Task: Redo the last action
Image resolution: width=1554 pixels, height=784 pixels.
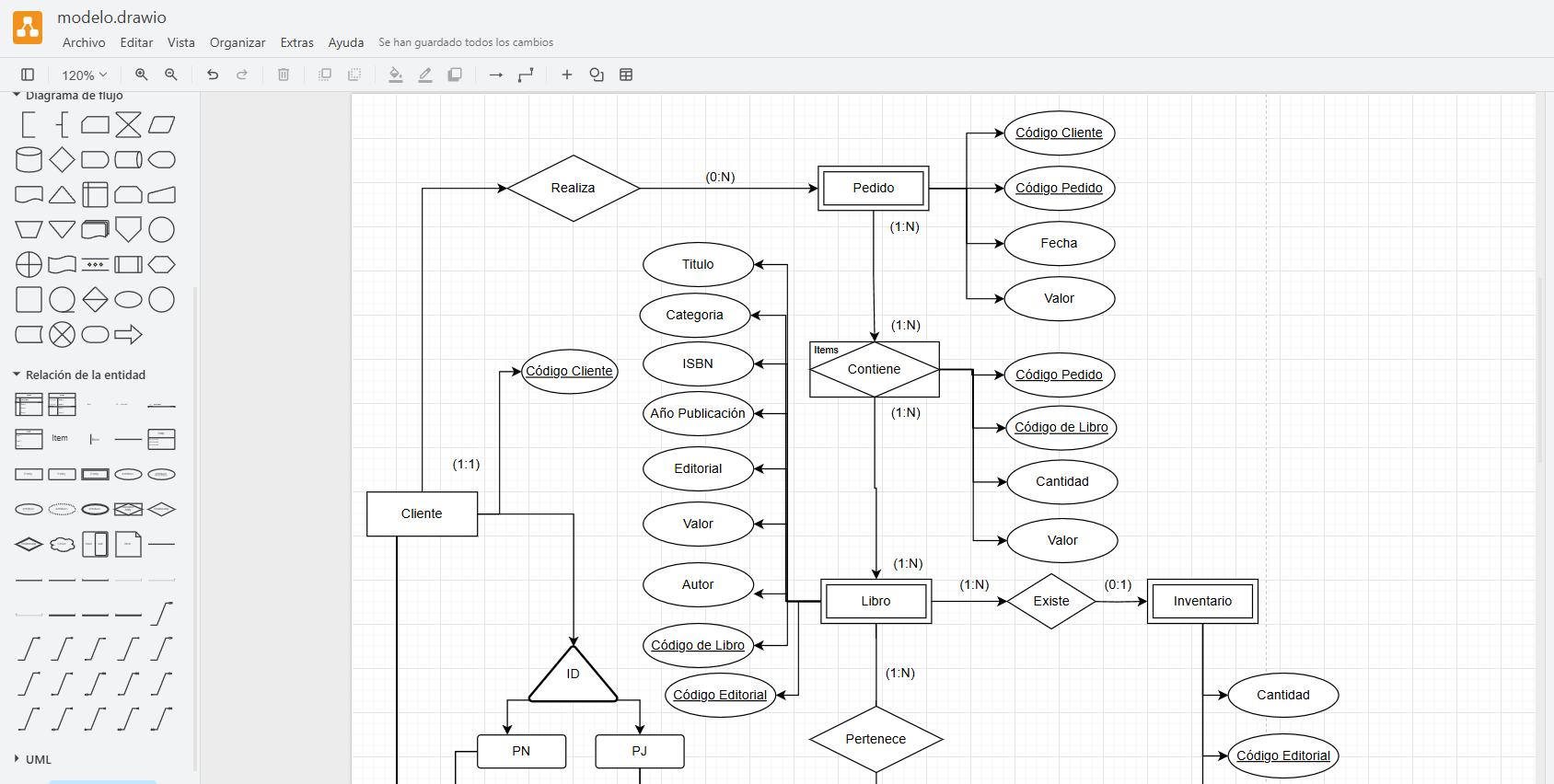Action: click(x=242, y=75)
